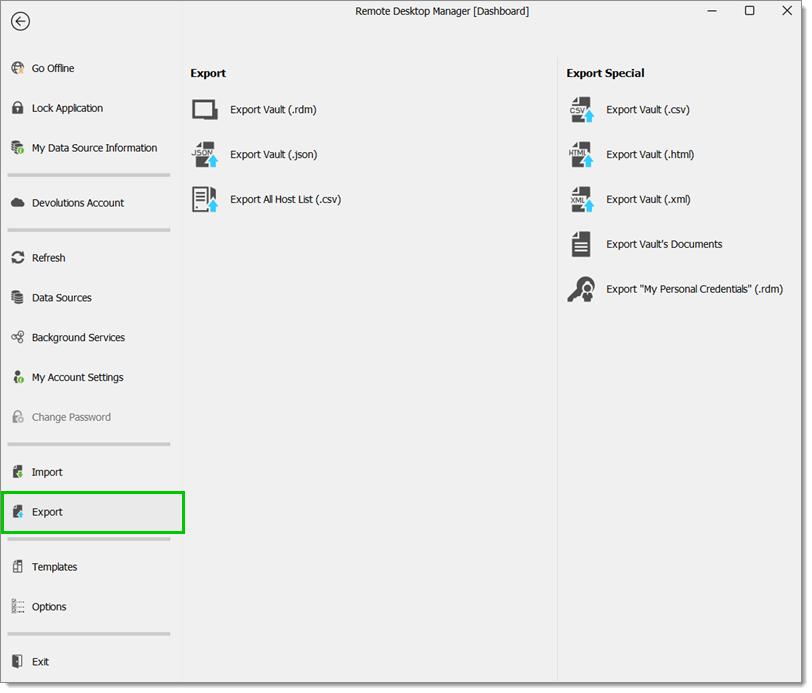812x693 pixels.
Task: Click the Go Offline globe icon
Action: tap(18, 68)
